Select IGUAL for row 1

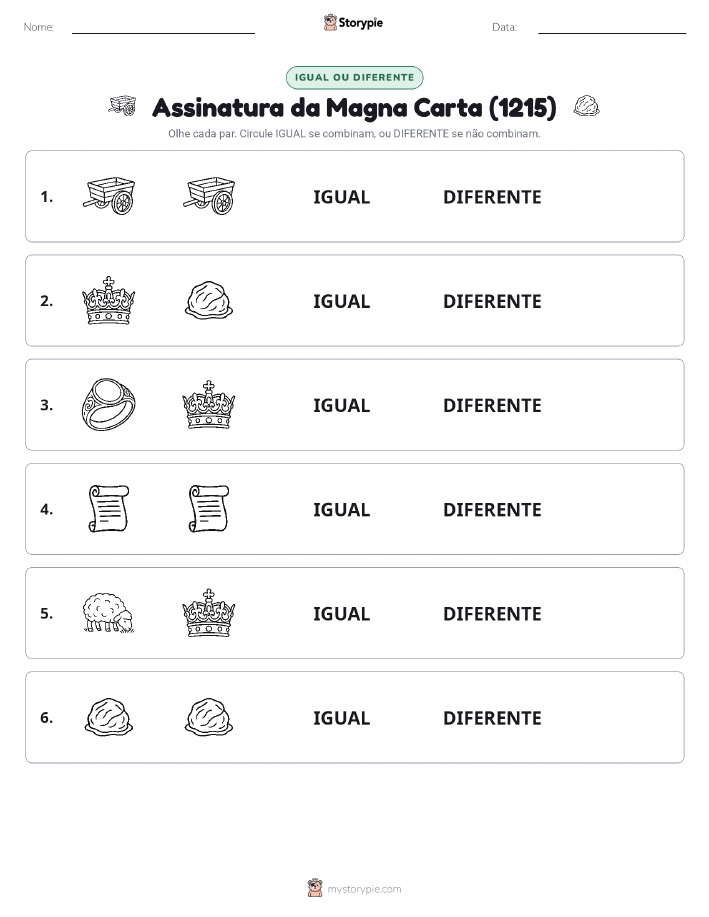pos(342,197)
